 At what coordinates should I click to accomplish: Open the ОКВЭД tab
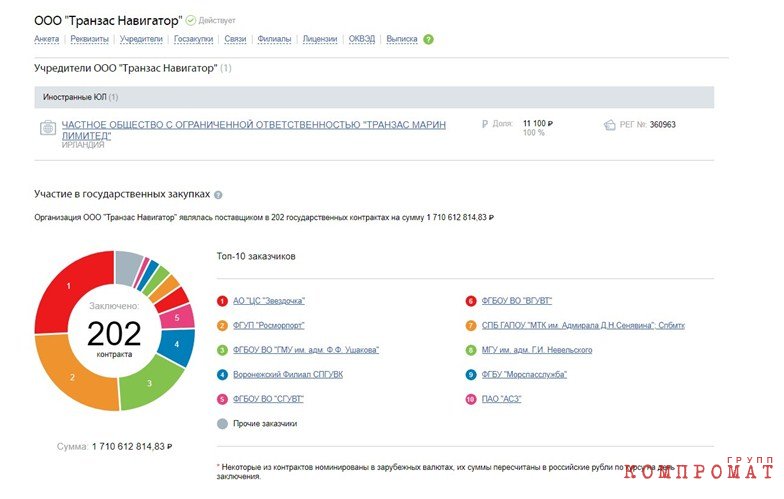(x=362, y=39)
